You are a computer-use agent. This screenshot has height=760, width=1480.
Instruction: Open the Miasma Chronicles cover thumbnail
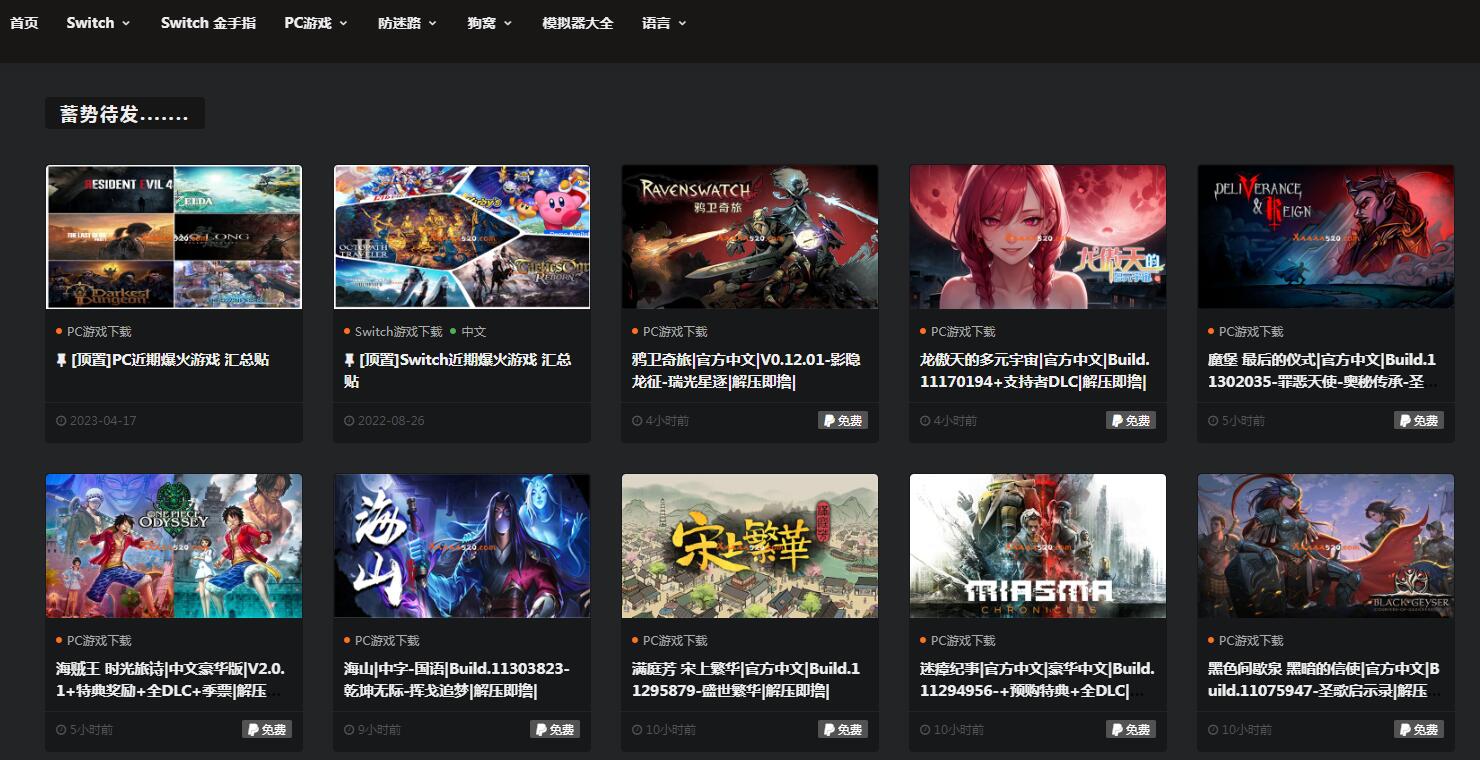(1038, 546)
